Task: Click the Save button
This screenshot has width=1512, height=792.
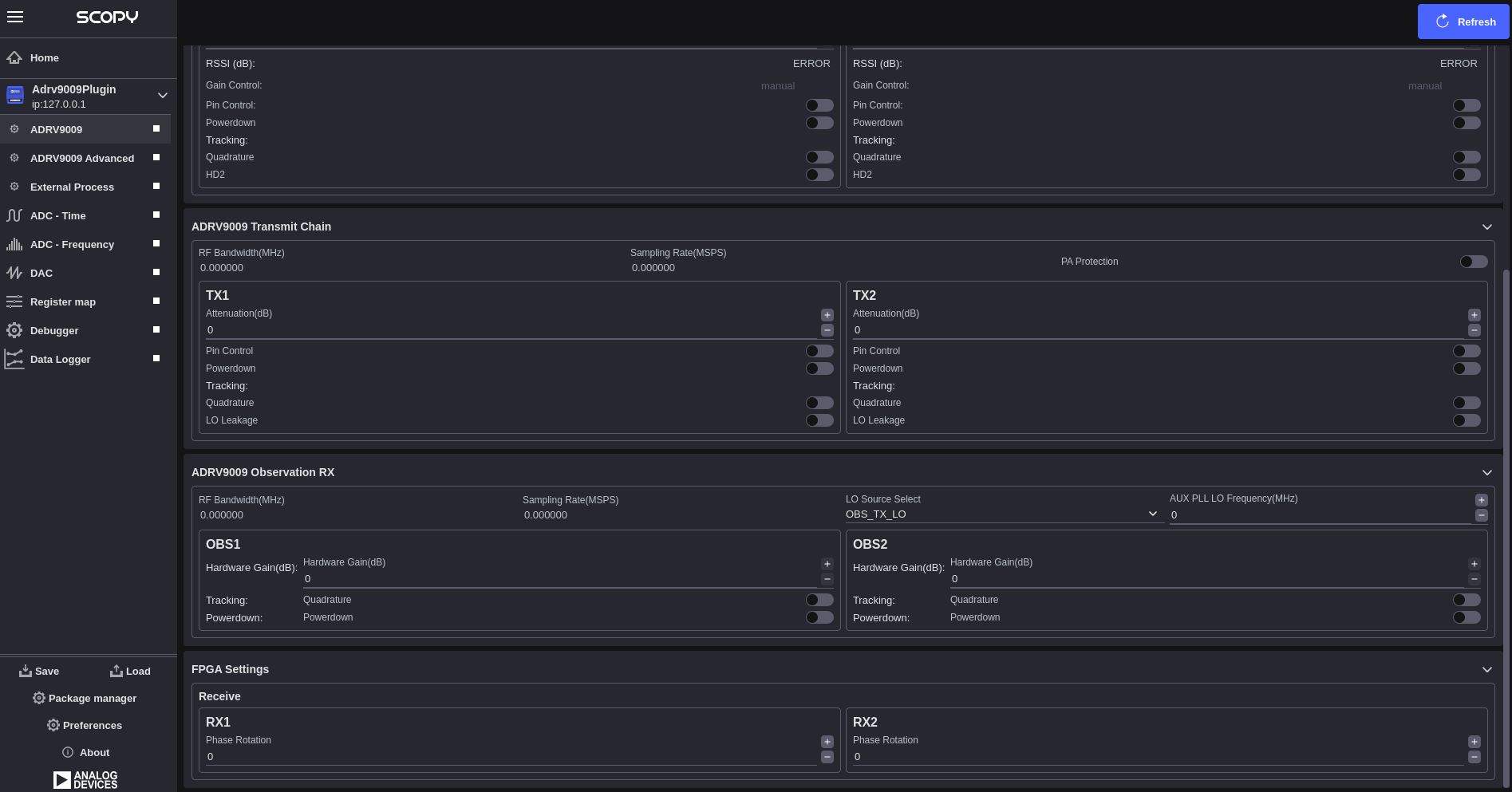Action: (x=39, y=671)
